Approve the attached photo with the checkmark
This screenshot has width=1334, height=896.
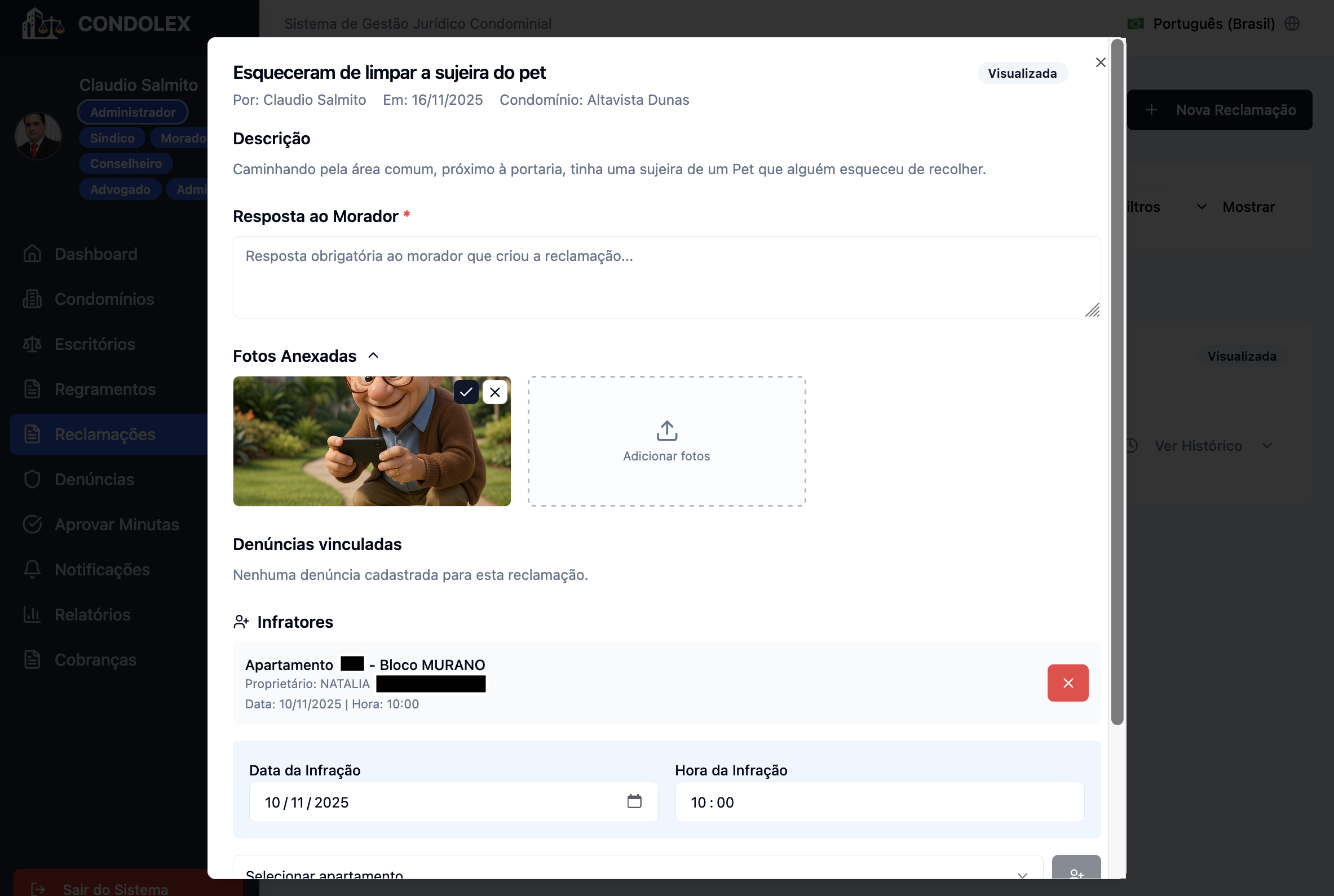(466, 392)
